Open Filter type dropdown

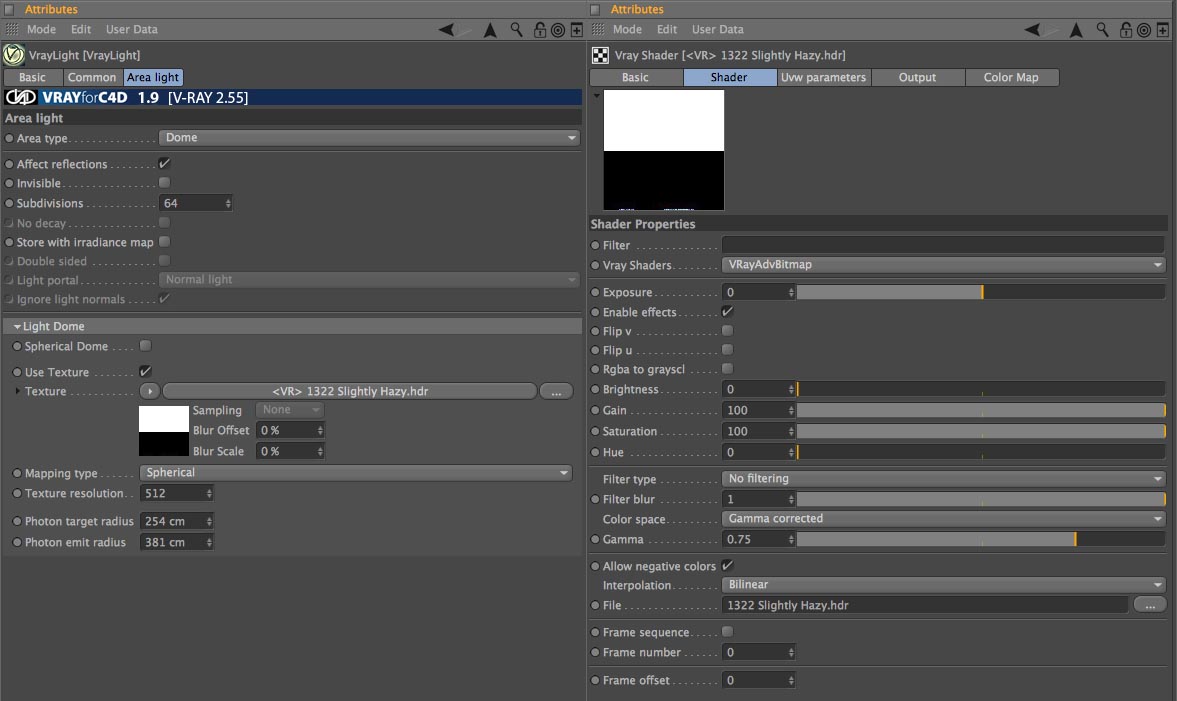(944, 479)
